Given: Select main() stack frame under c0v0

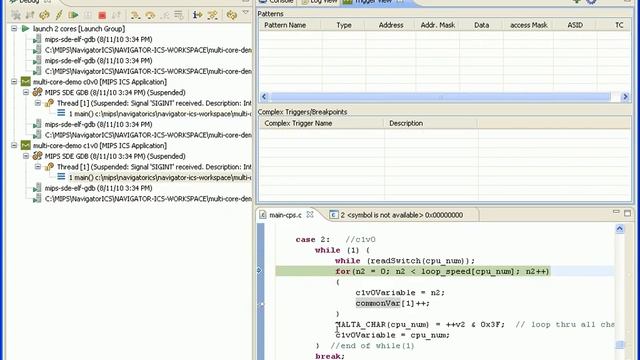Looking at the screenshot, I should click(160, 113).
